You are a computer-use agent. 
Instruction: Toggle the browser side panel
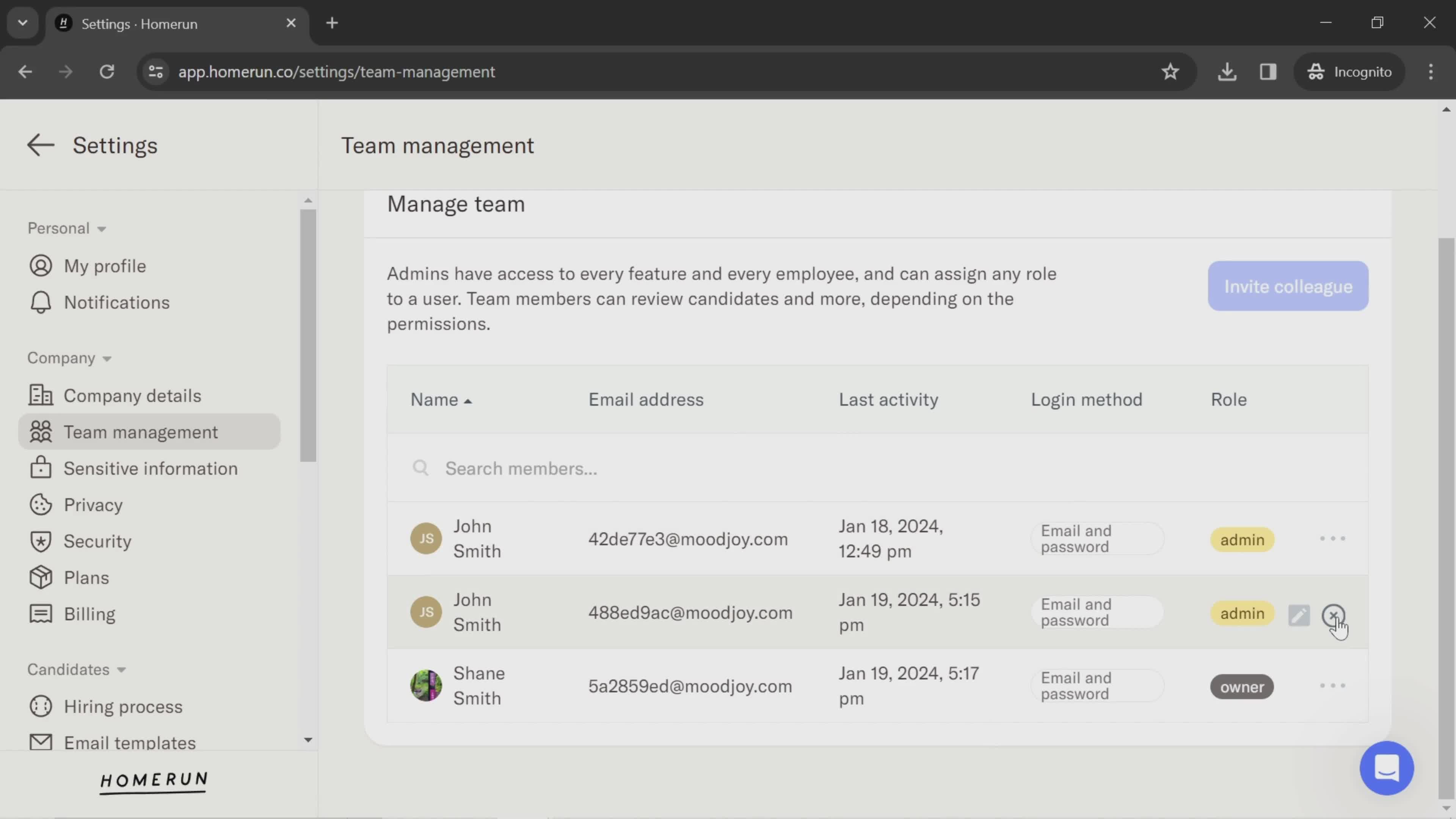pyautogui.click(x=1268, y=72)
